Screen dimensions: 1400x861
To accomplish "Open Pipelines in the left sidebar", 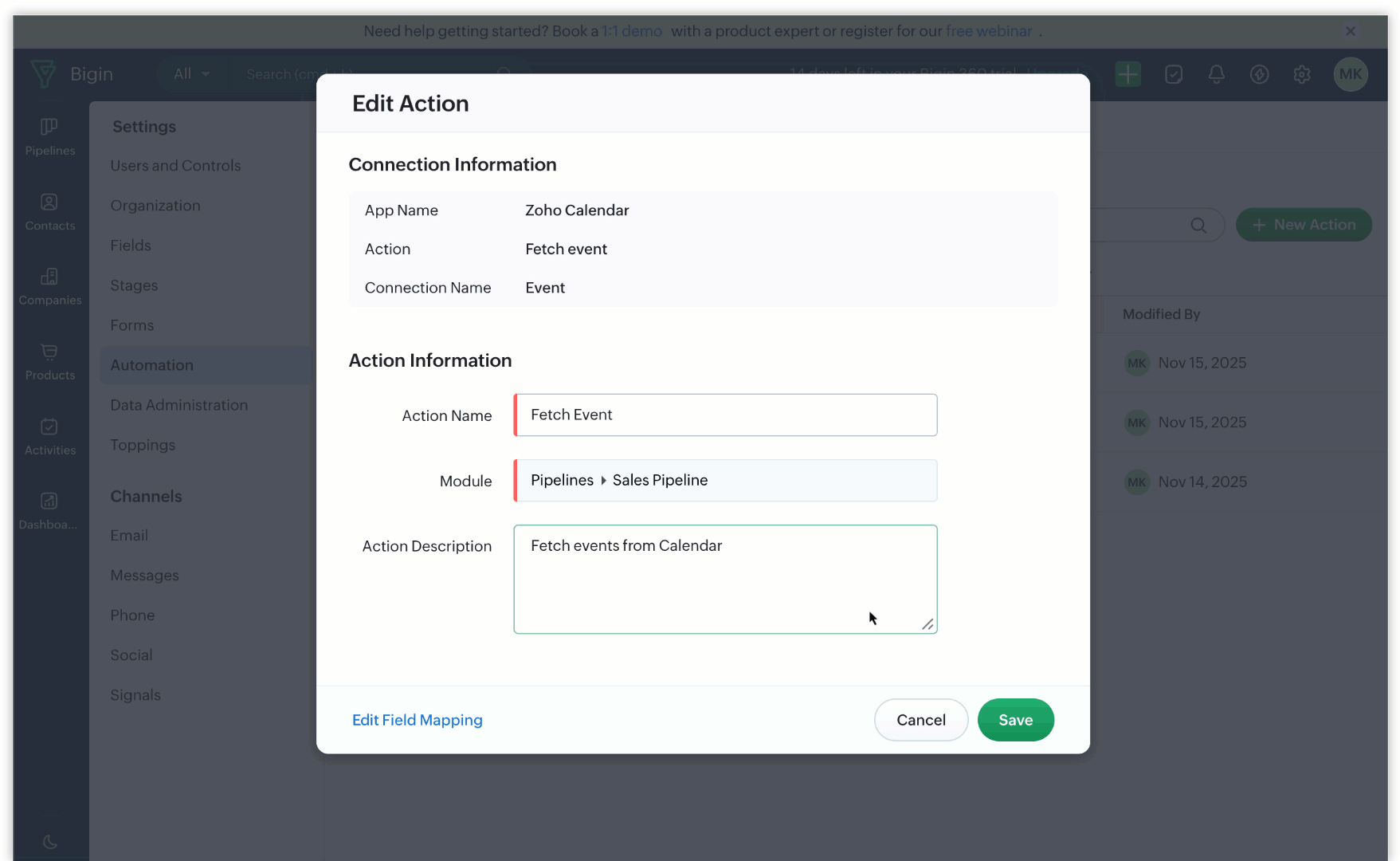I will point(49,137).
